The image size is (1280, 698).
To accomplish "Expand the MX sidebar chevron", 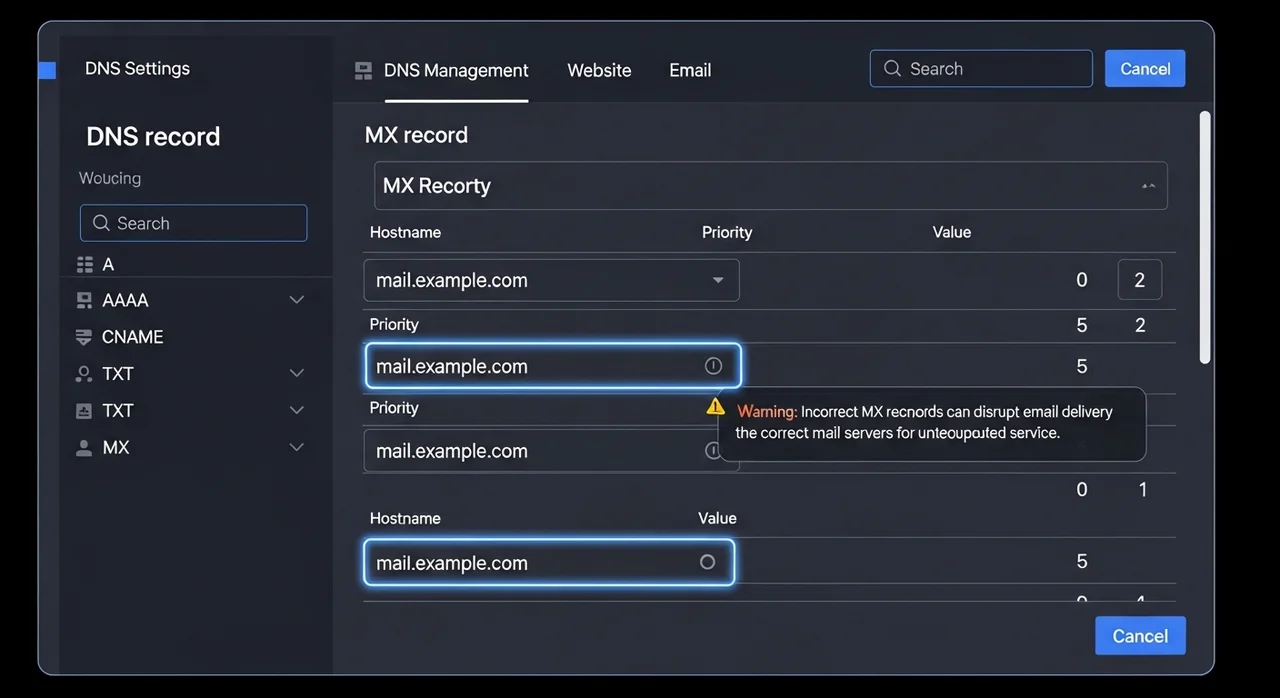I will tap(296, 447).
